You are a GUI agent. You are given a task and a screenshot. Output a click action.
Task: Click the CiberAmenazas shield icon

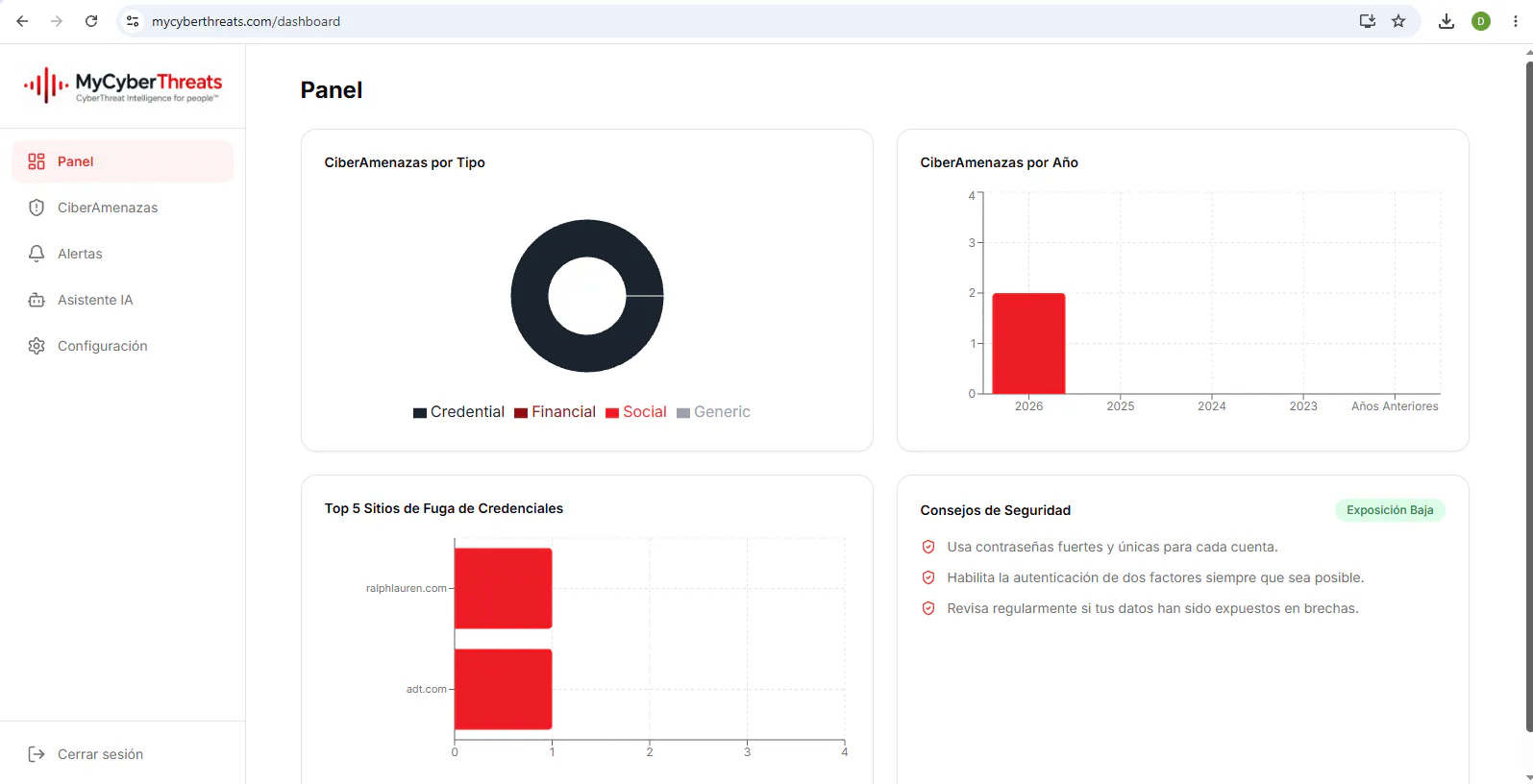click(37, 208)
